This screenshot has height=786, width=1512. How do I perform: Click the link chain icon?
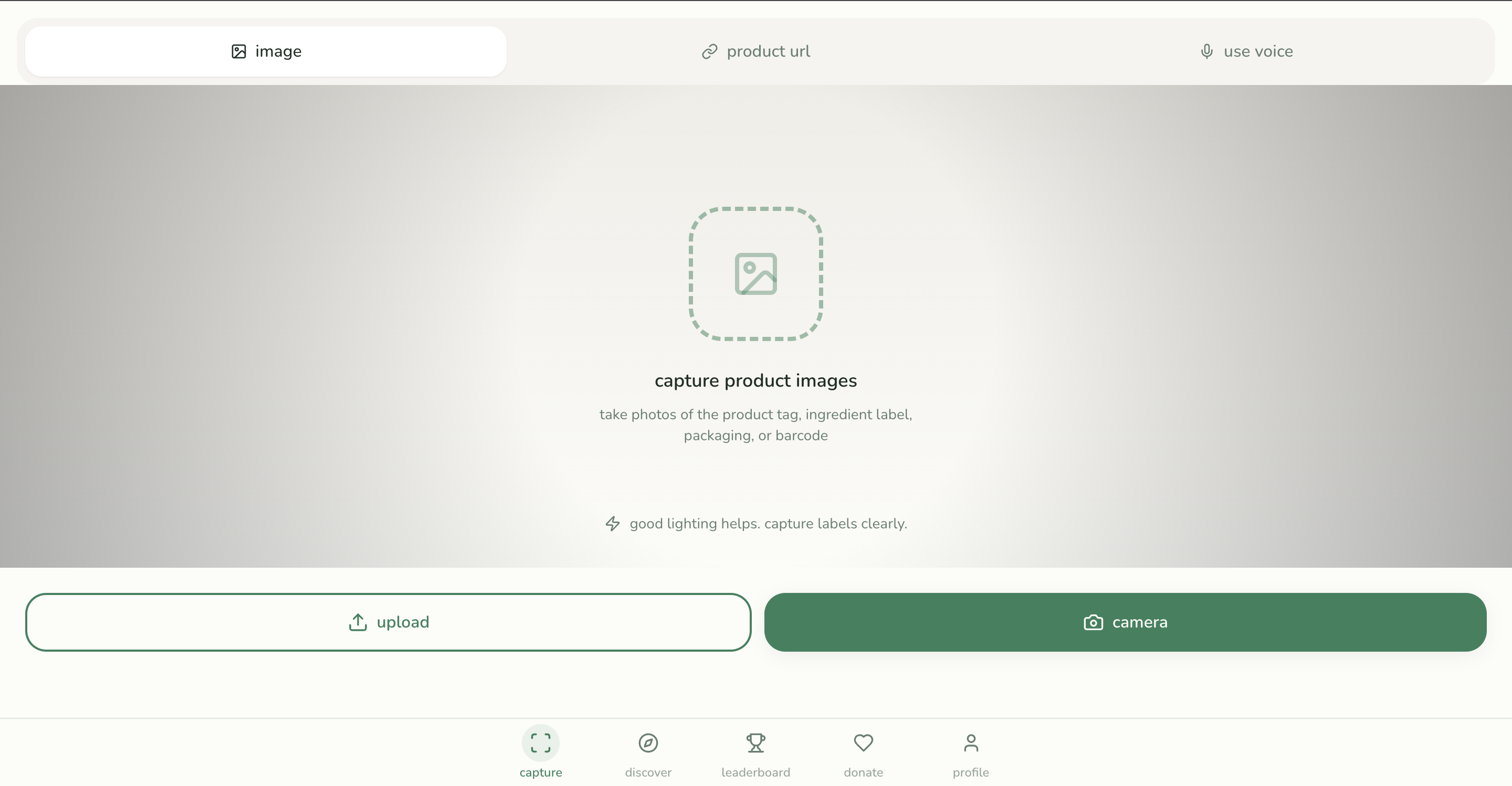point(709,51)
